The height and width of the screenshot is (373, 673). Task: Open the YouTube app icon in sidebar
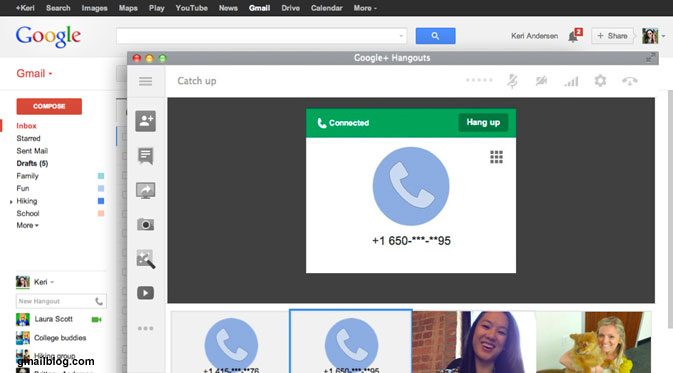pyautogui.click(x=146, y=293)
